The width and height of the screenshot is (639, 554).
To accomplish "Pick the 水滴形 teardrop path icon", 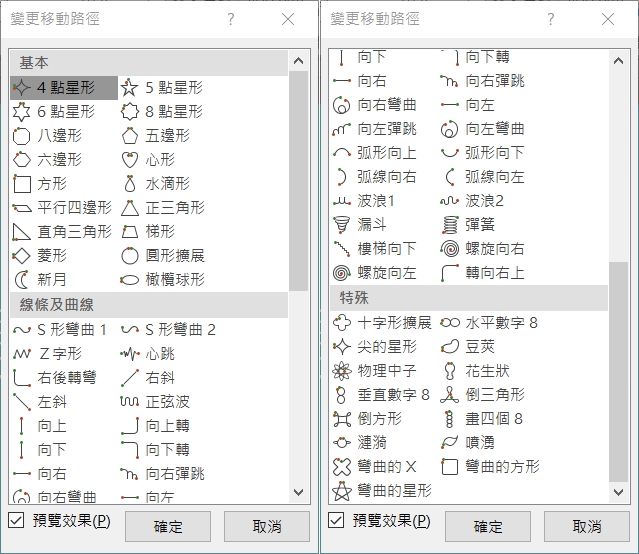I will coord(130,184).
